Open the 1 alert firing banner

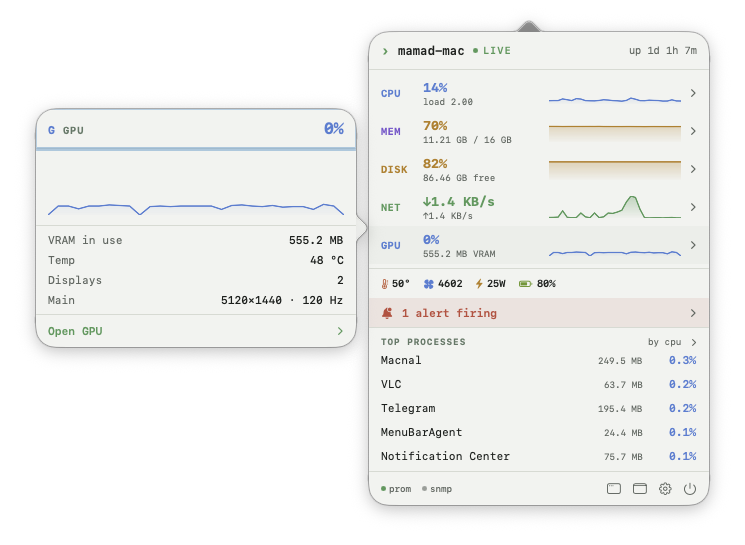[539, 313]
